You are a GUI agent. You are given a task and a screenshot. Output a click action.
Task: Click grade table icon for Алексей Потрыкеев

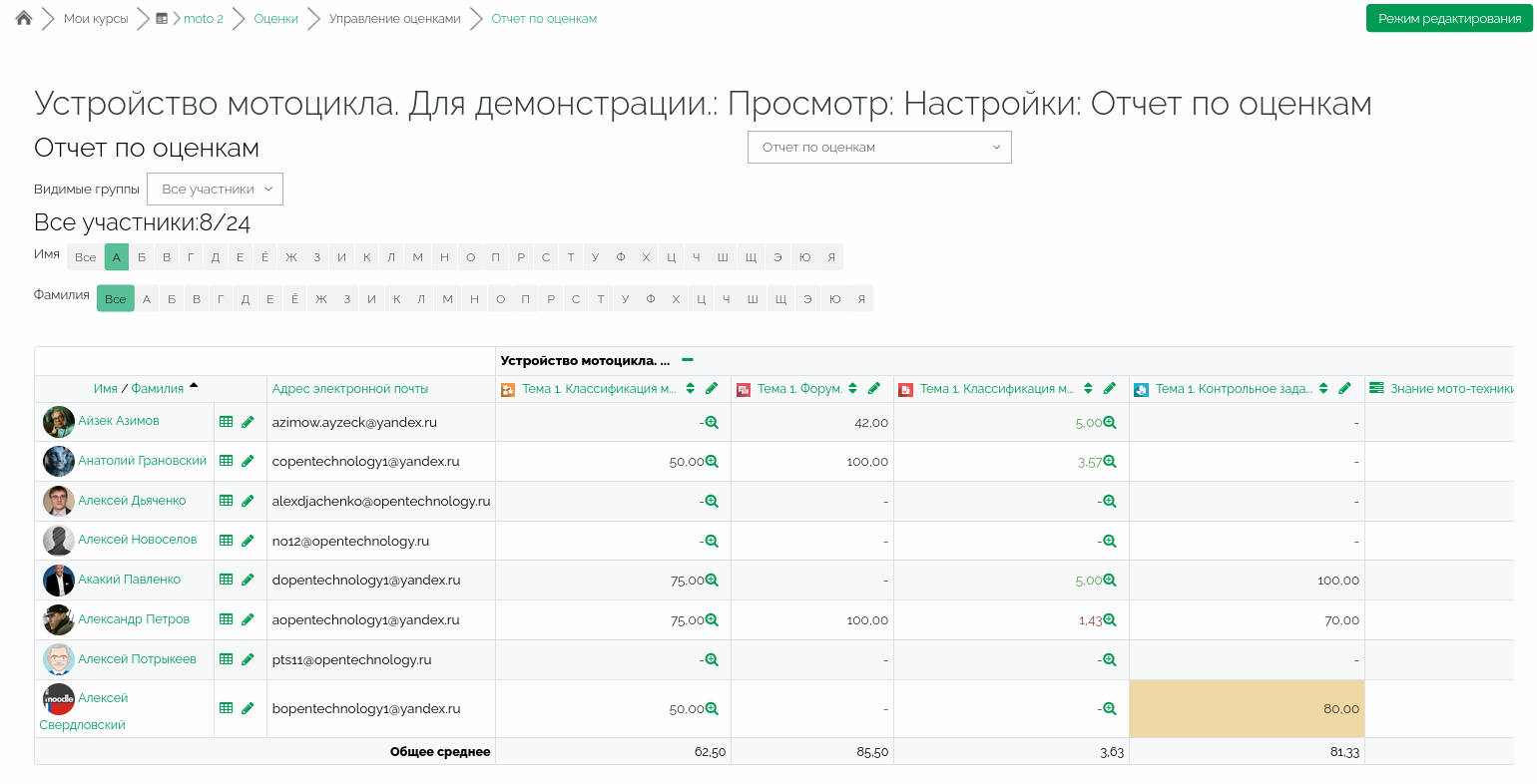coord(227,659)
